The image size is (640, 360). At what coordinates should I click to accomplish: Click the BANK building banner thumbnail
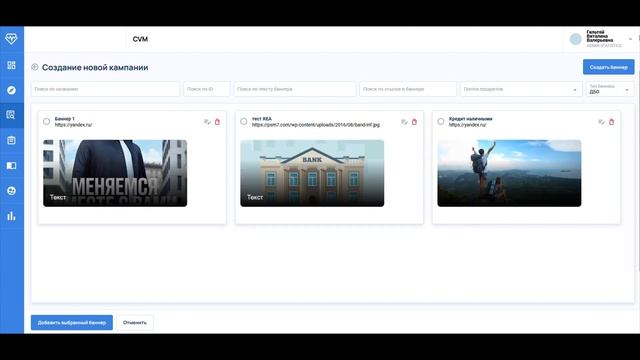tap(312, 173)
